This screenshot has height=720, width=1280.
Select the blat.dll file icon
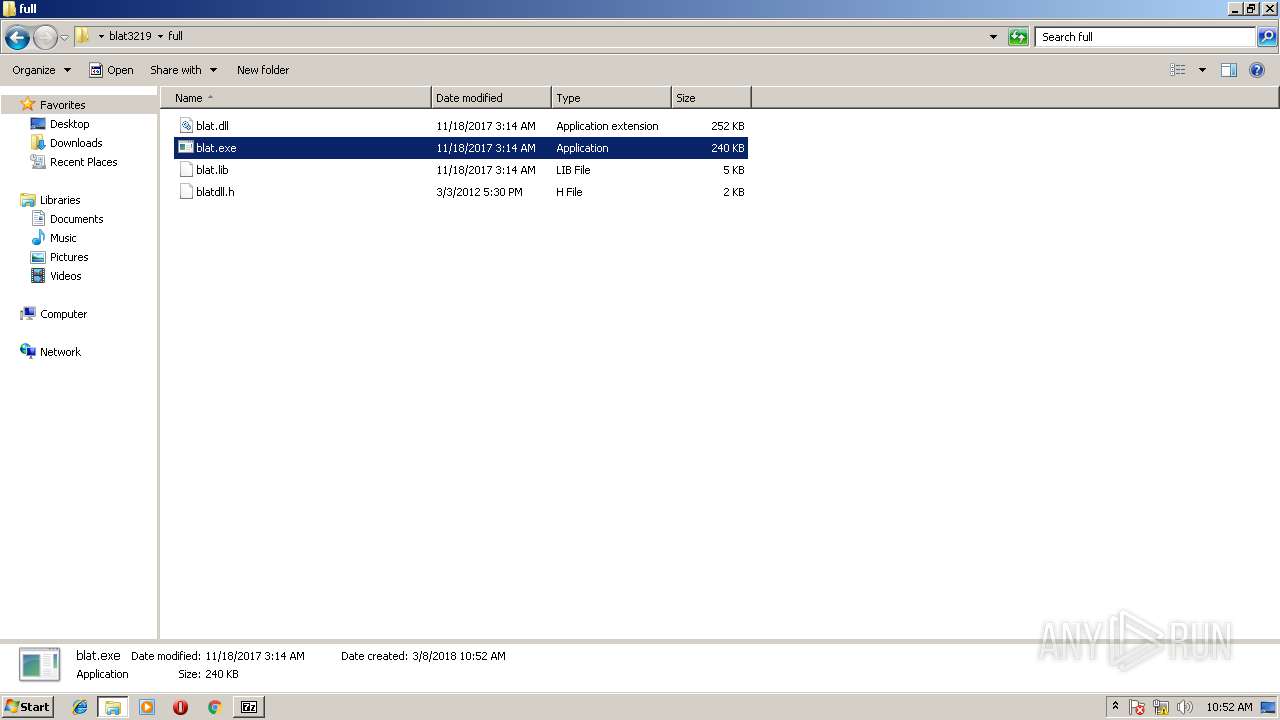pos(186,126)
